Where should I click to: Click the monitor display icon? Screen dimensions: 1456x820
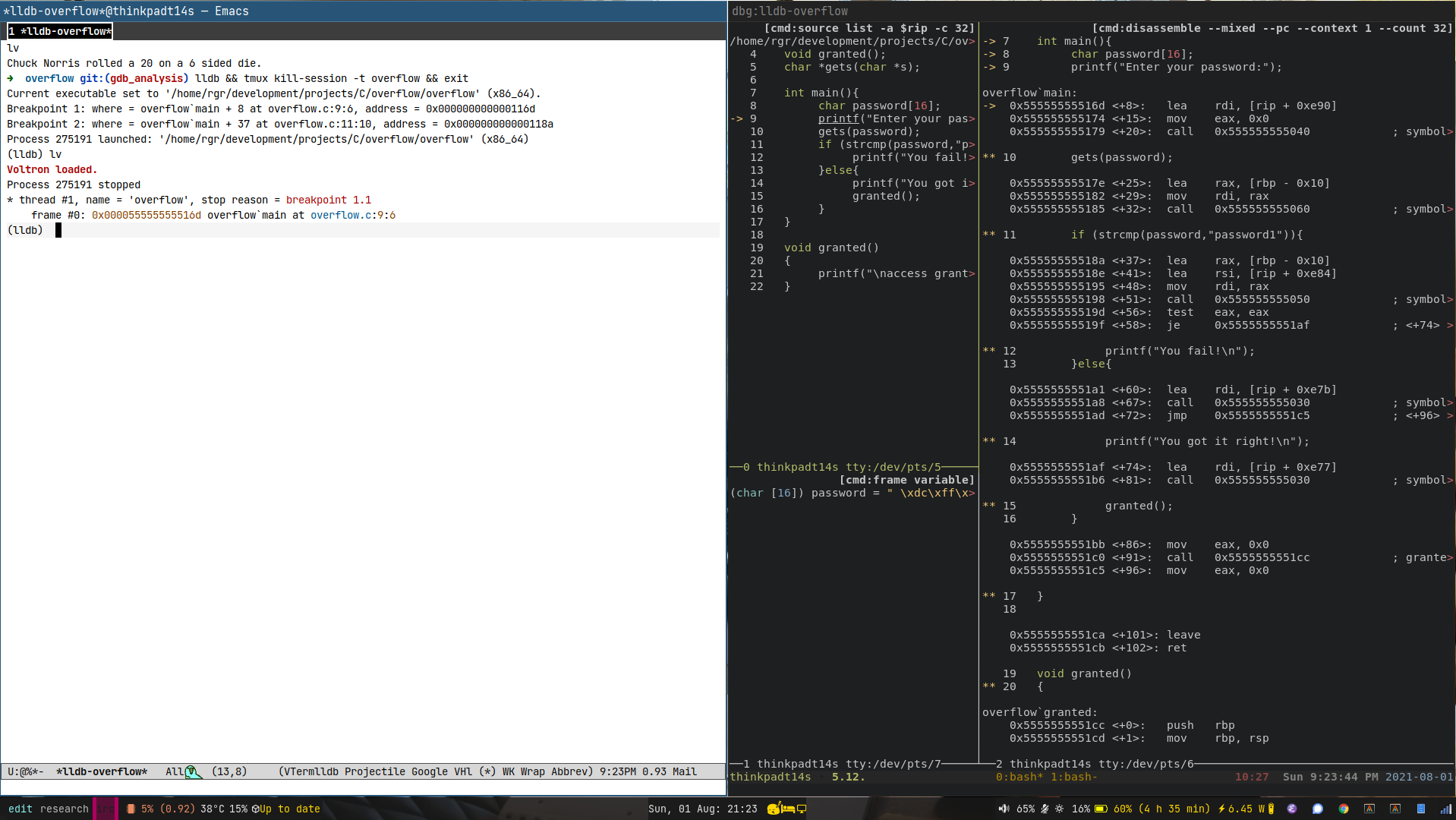point(802,809)
